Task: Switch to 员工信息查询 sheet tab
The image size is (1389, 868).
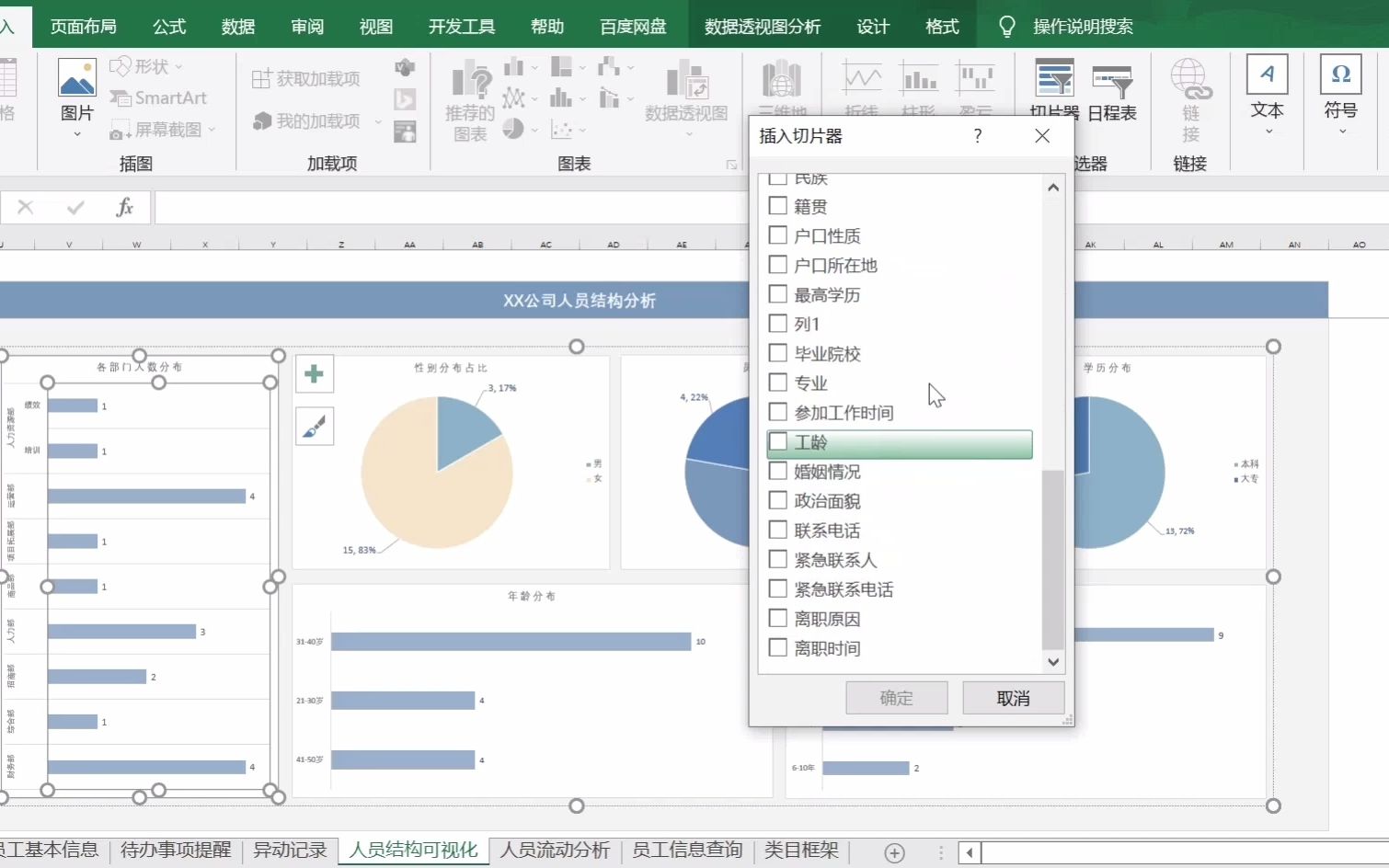Action: [687, 851]
